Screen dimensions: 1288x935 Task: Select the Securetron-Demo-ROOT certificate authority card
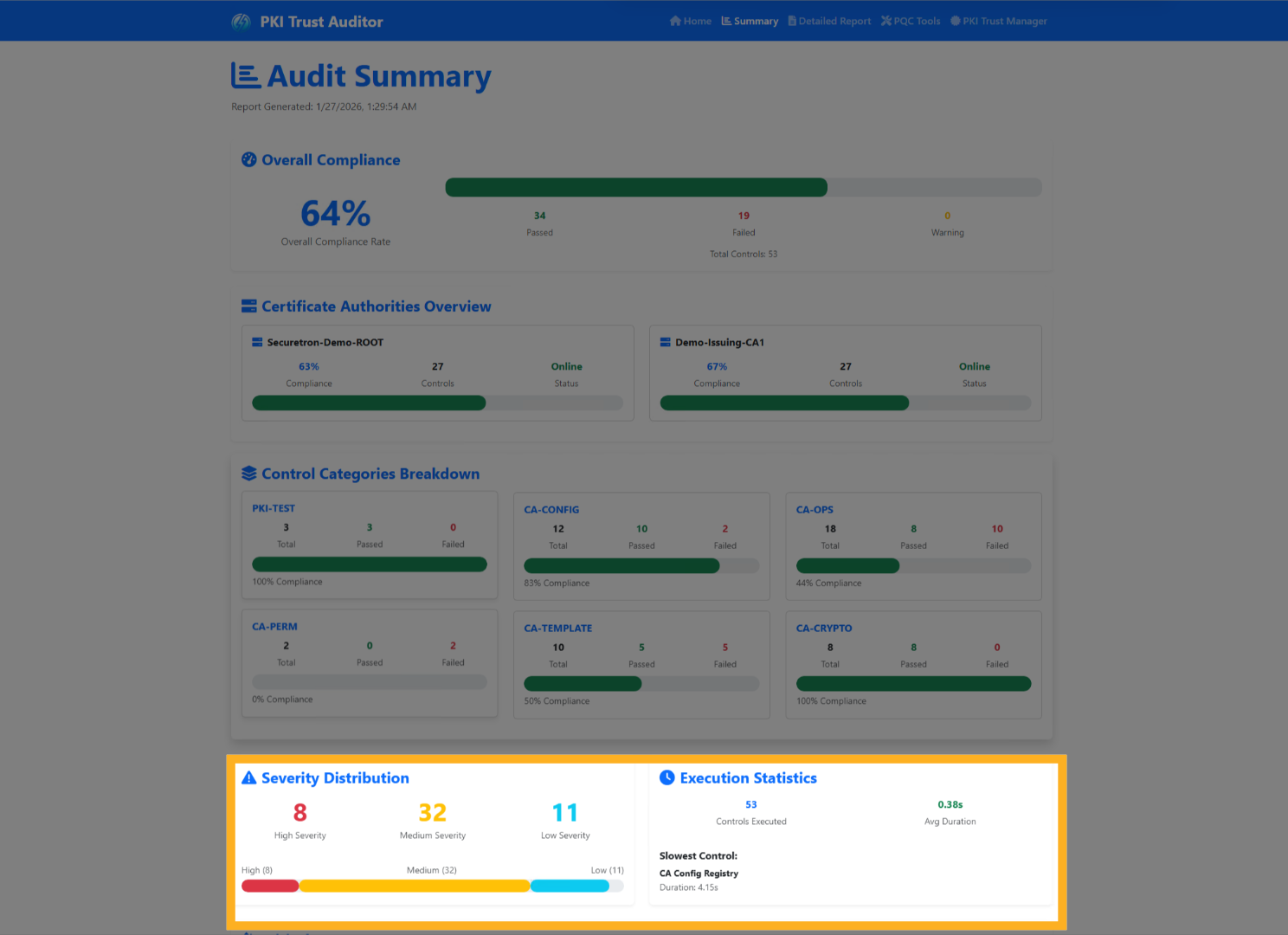(437, 372)
